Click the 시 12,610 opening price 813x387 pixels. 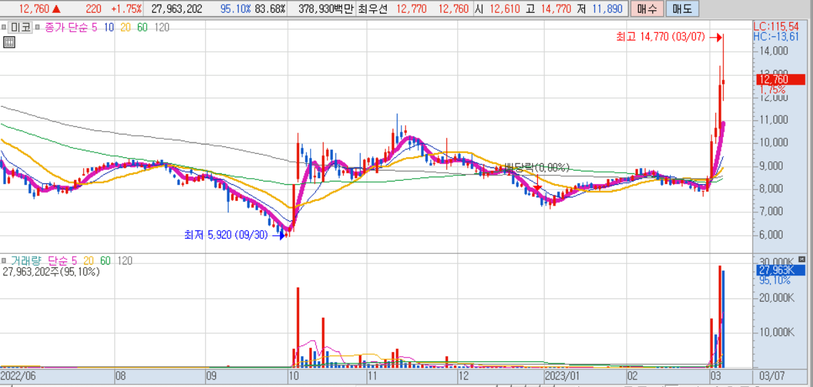[497, 9]
